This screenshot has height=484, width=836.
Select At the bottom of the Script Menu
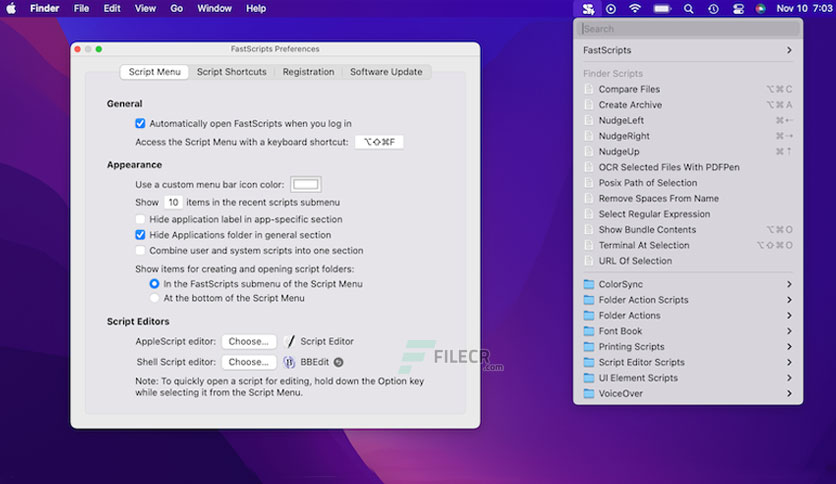(x=154, y=298)
